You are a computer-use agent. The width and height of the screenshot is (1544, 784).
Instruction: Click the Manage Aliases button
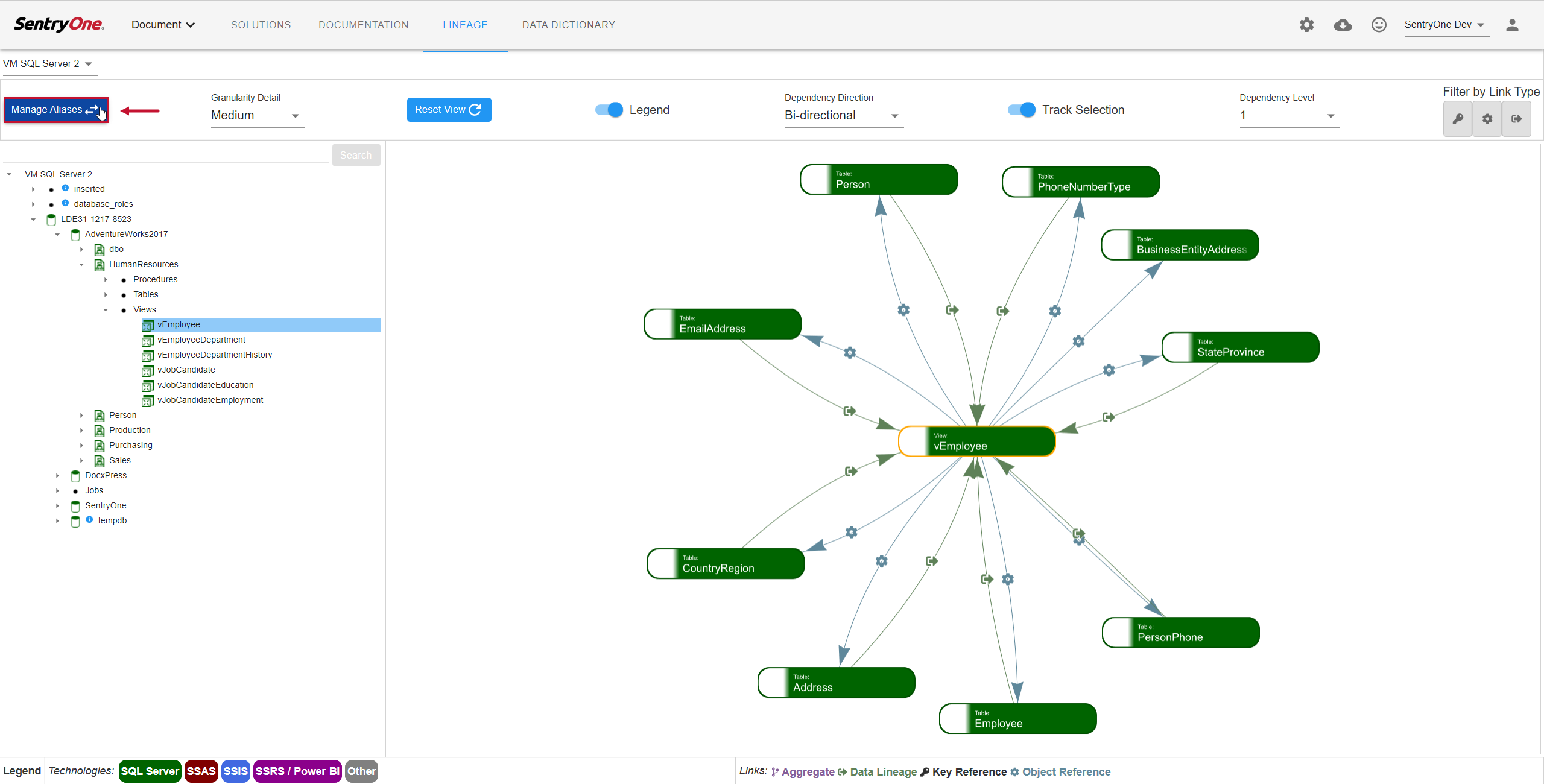click(x=56, y=110)
